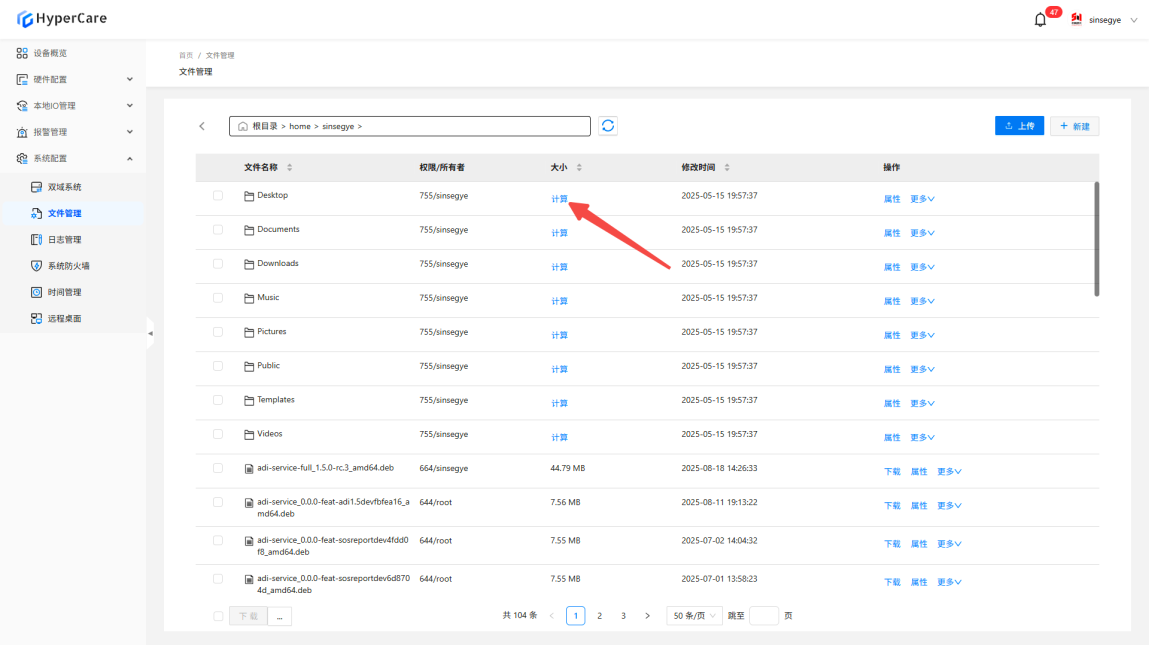Click the table's vertical scrollbar

pyautogui.click(x=1096, y=238)
